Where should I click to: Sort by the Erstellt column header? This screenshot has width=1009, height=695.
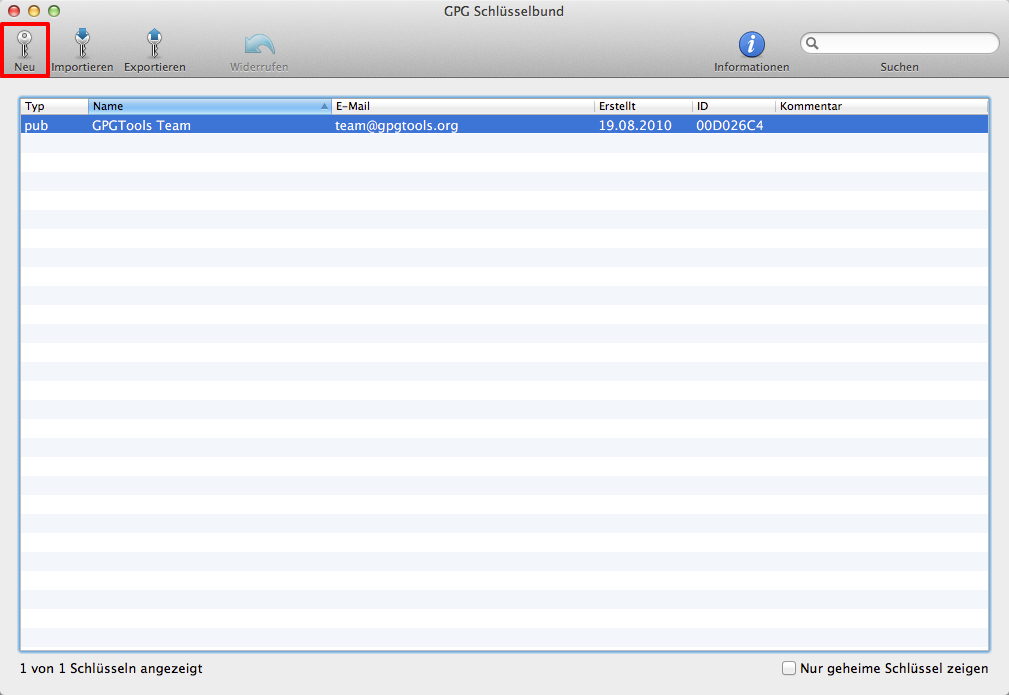tap(643, 106)
